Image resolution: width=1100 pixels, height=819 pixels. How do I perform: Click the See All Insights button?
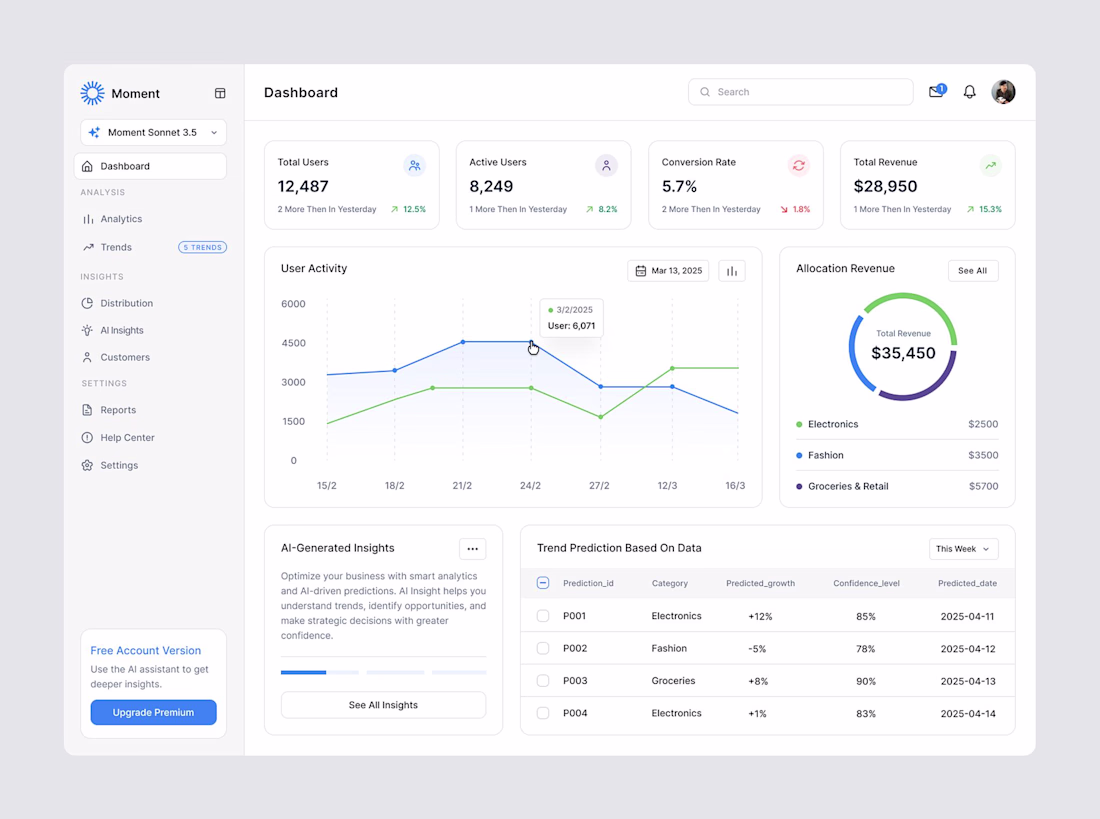tap(383, 705)
